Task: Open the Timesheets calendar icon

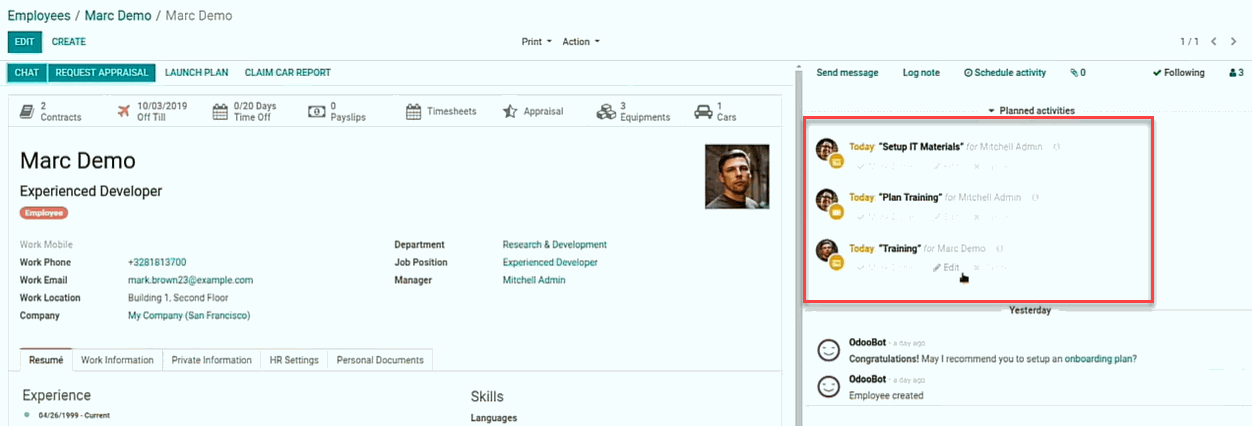Action: coord(413,112)
